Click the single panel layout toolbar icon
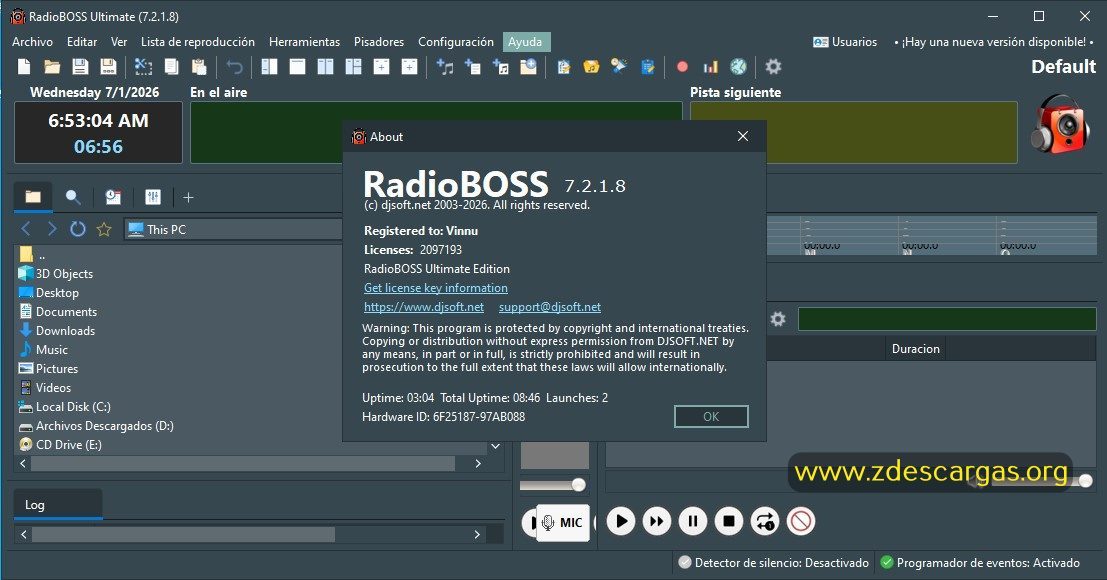The height and width of the screenshot is (580, 1107). 297,67
